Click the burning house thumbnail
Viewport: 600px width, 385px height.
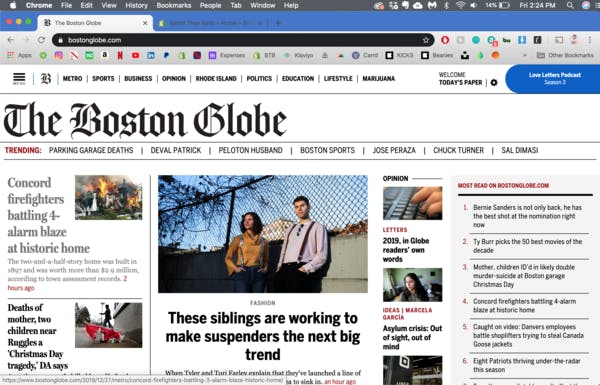tap(109, 197)
